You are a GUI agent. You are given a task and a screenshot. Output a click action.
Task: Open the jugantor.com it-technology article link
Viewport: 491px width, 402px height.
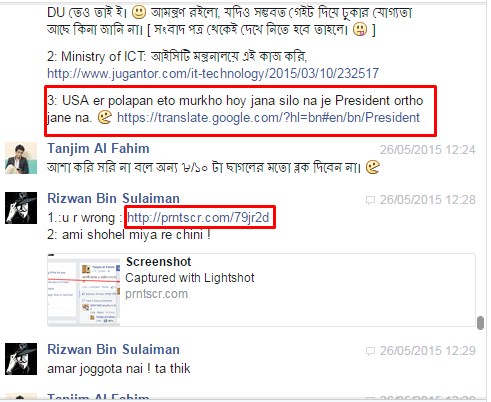(x=213, y=73)
